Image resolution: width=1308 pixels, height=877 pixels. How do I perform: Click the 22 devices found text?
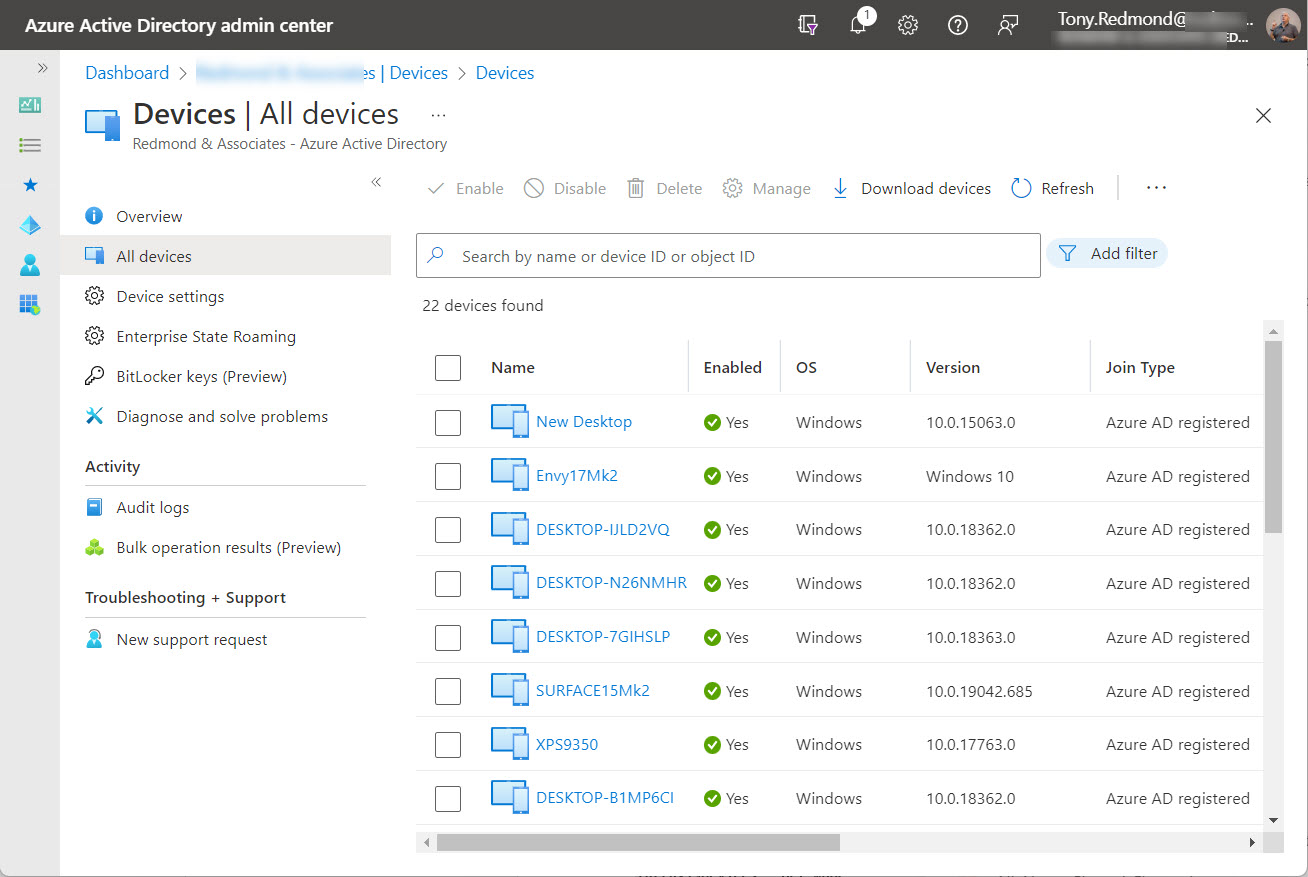pos(483,306)
